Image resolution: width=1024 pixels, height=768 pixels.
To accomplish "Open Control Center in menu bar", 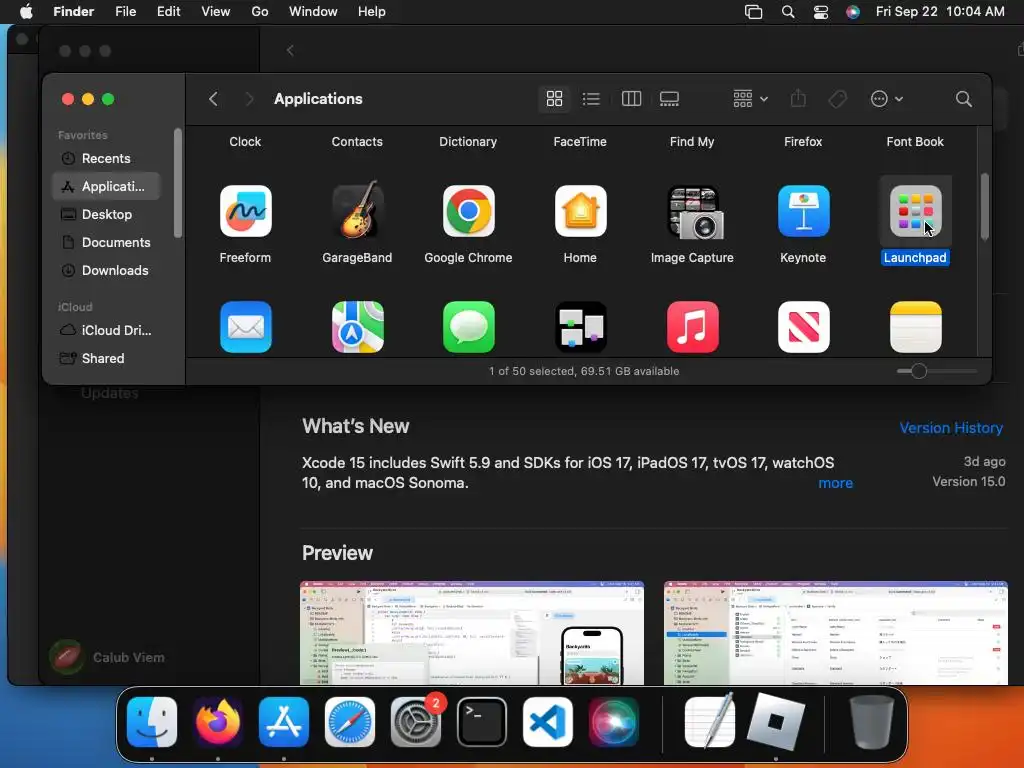I will click(821, 12).
